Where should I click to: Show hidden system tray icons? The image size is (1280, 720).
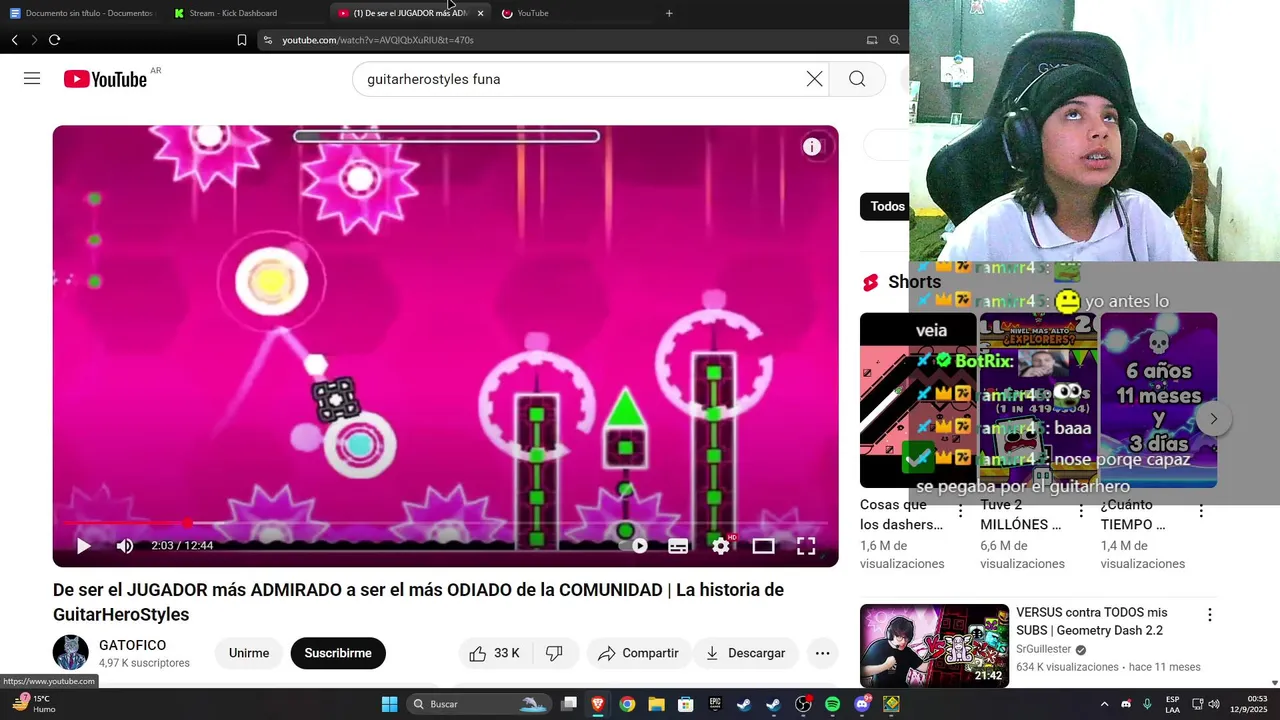[1104, 704]
